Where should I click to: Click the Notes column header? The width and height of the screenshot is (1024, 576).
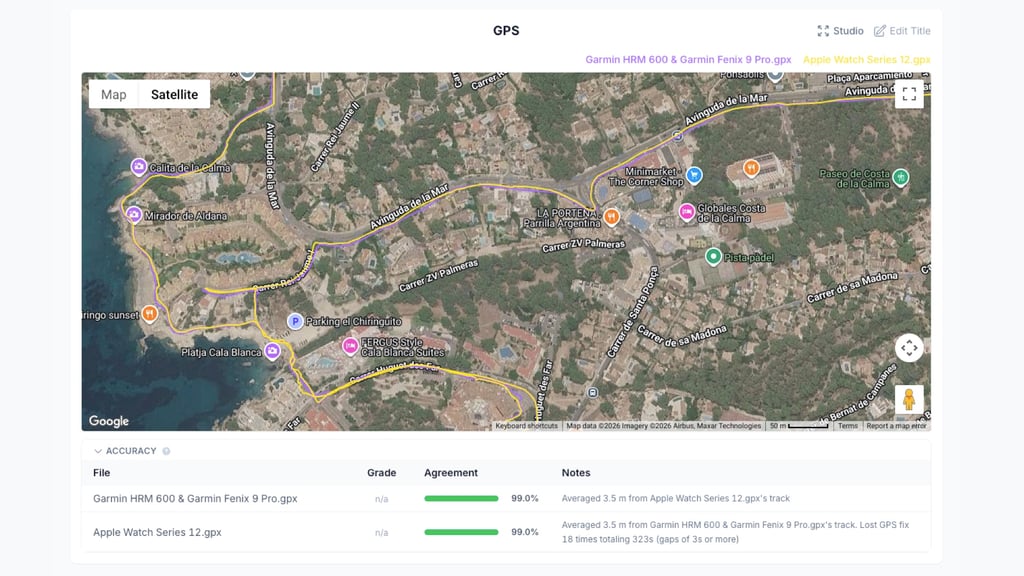[x=576, y=473]
